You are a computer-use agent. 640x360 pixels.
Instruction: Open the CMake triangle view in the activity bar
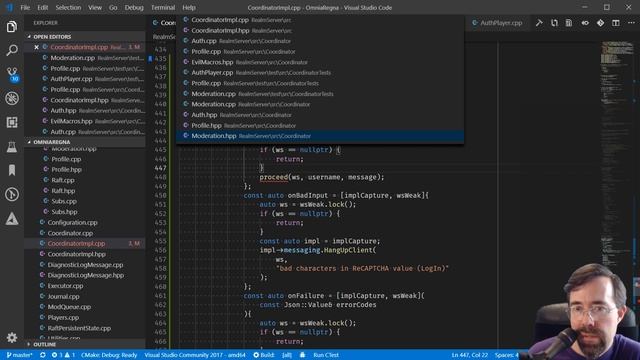click(12, 219)
